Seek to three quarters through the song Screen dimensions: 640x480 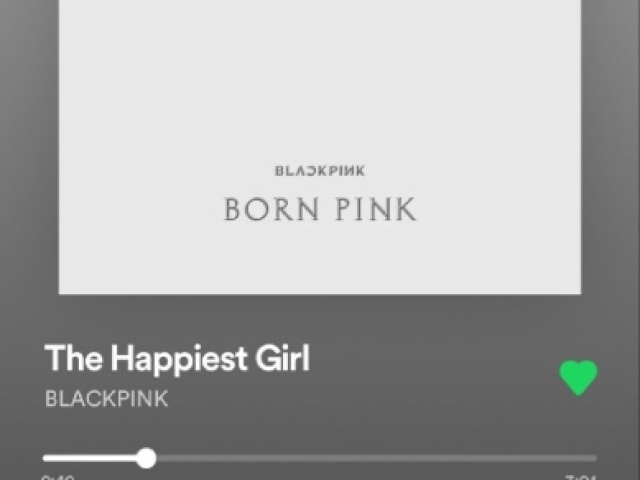tap(458, 458)
